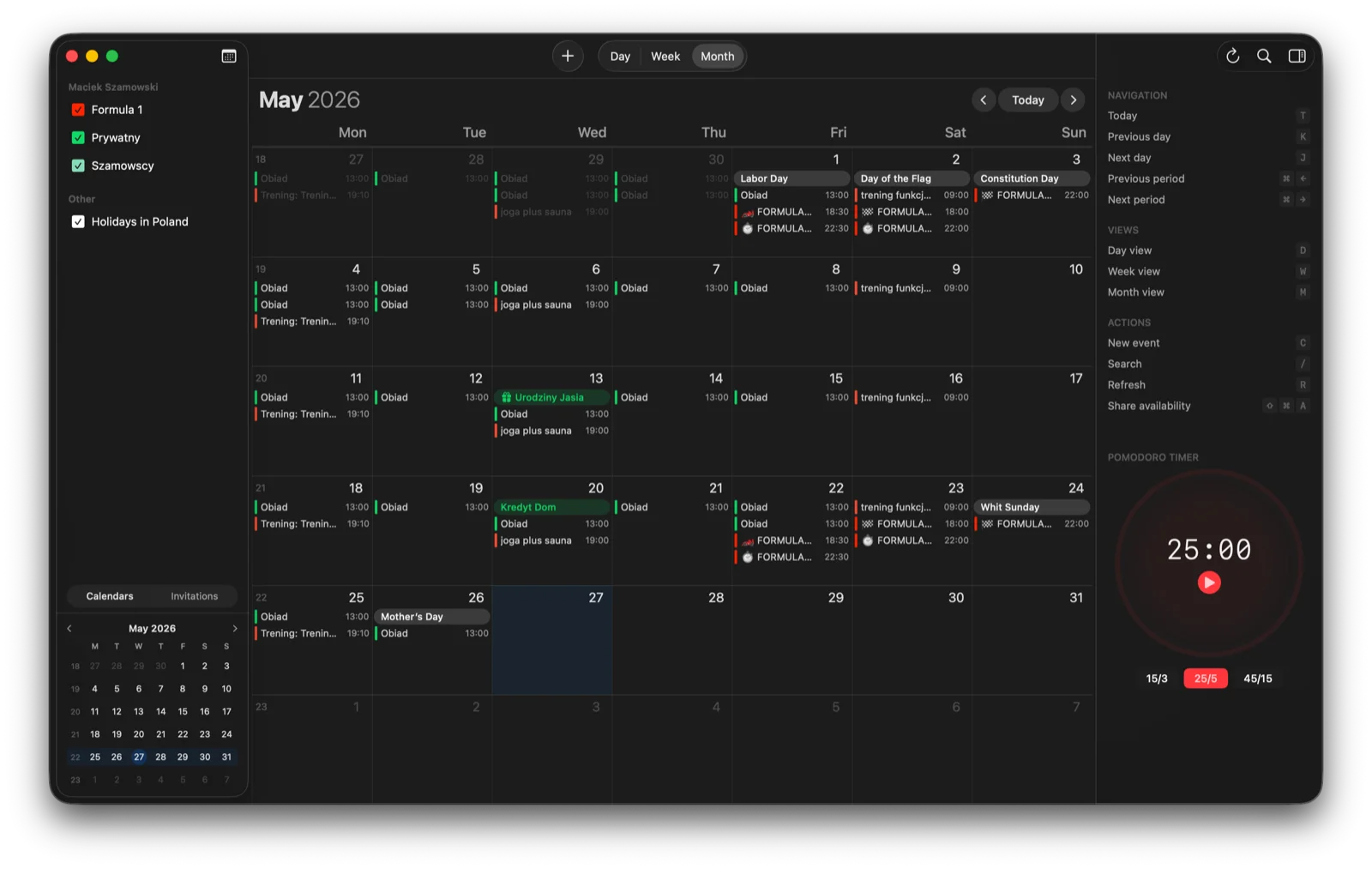
Task: Toggle the Prywatny calendar checkbox
Action: pyautogui.click(x=77, y=137)
